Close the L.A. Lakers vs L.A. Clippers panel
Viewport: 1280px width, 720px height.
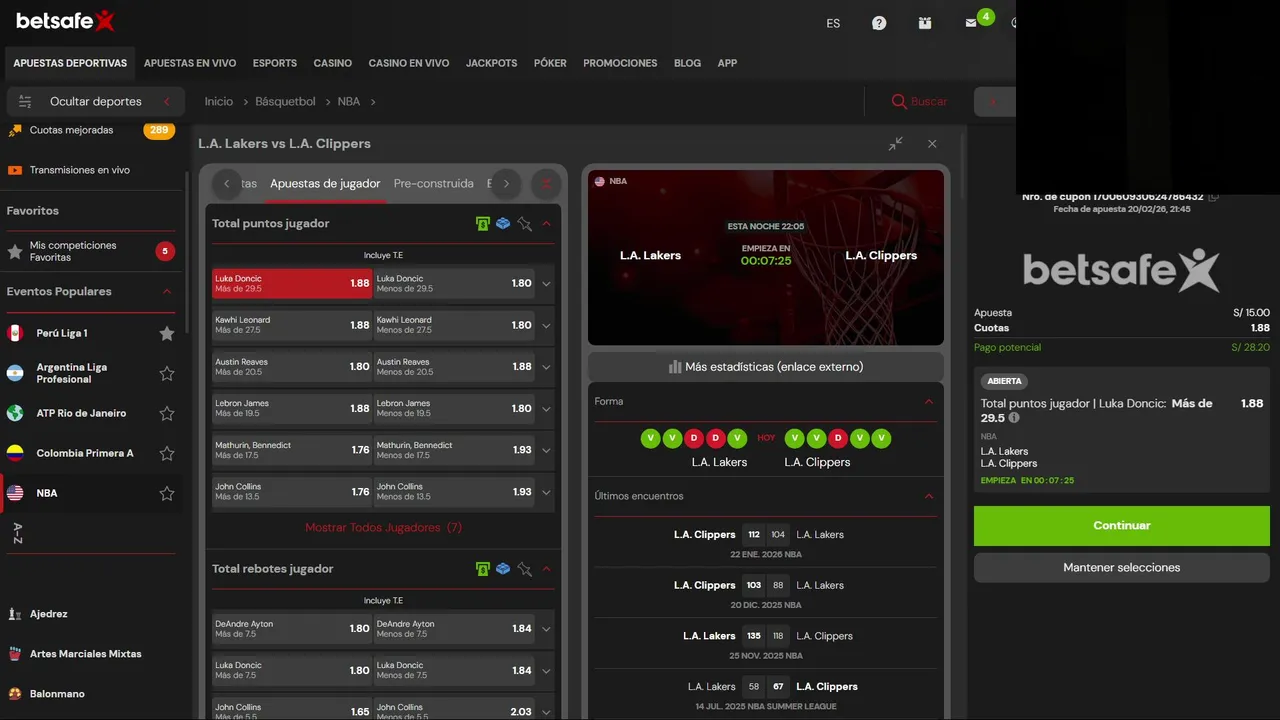pos(932,144)
